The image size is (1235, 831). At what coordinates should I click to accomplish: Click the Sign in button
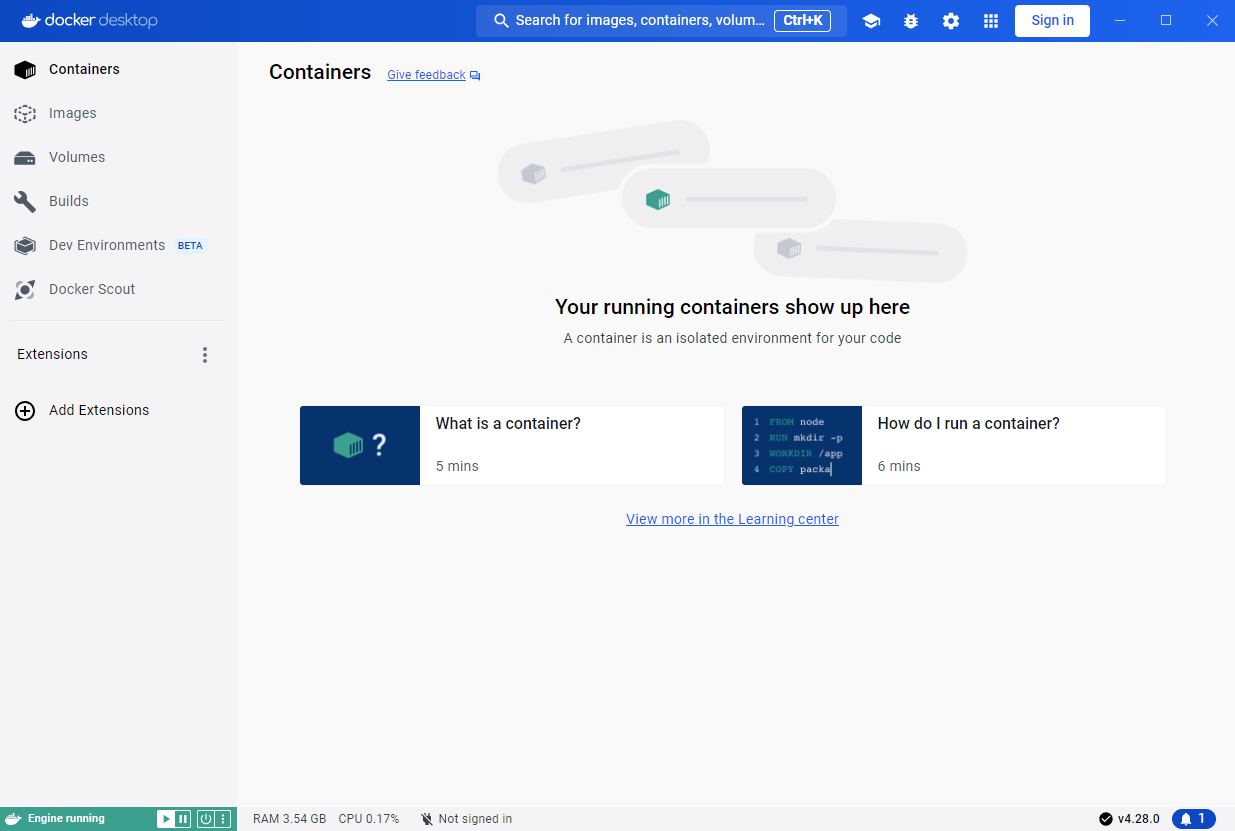1052,21
